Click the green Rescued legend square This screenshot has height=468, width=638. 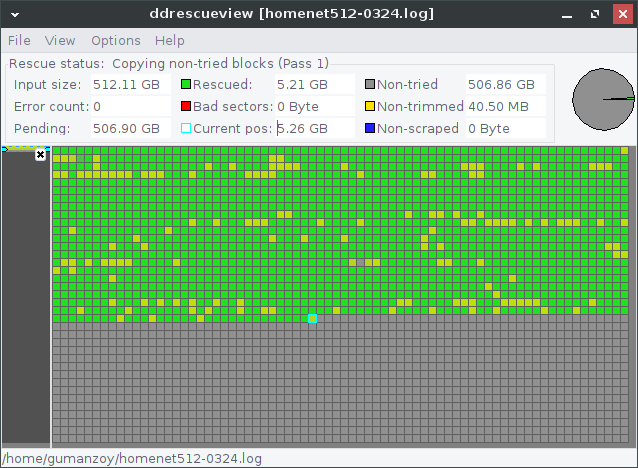[186, 85]
